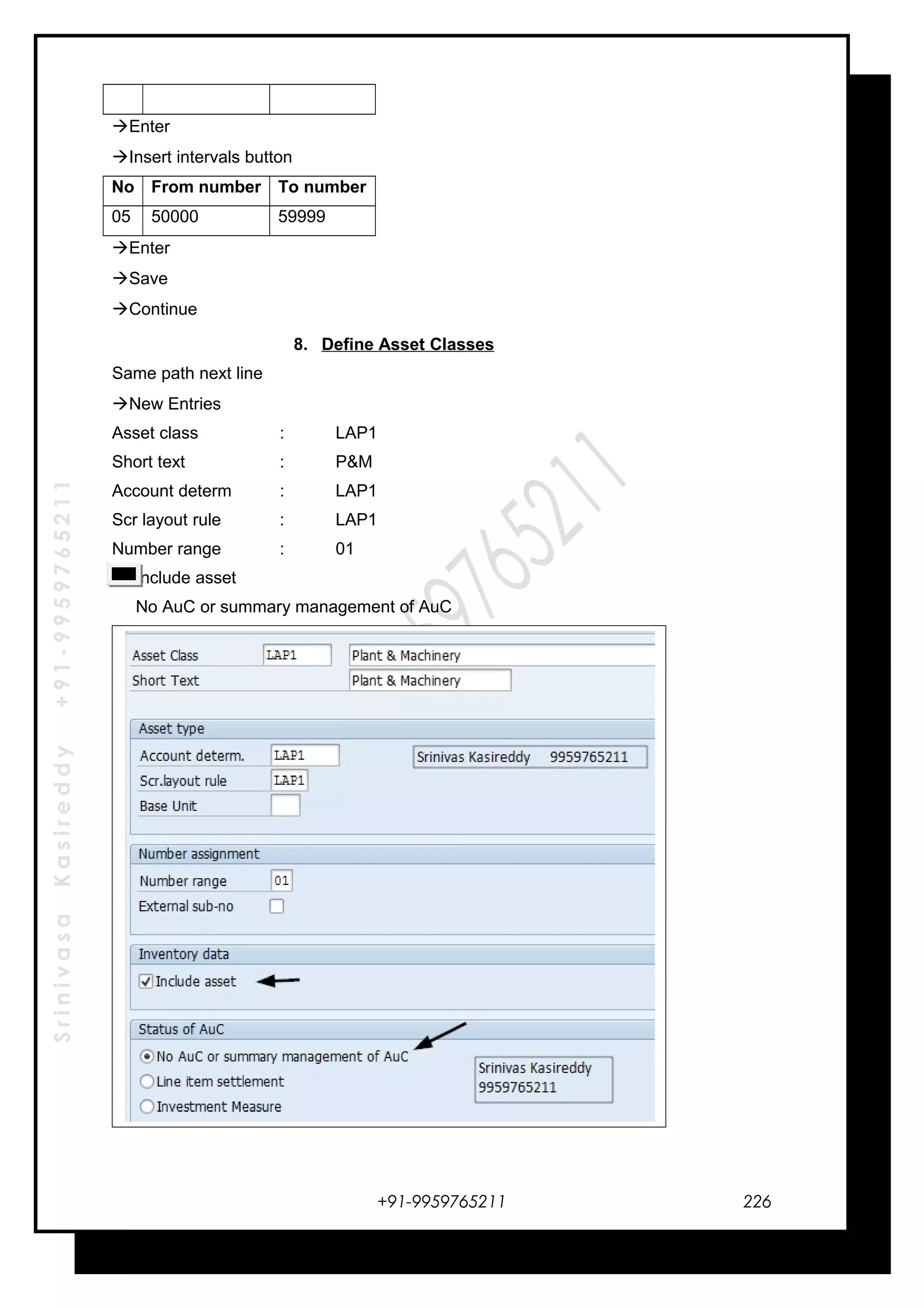This screenshot has width=924, height=1308.
Task: Click the Define Asset Classes heading
Action: coord(407,344)
